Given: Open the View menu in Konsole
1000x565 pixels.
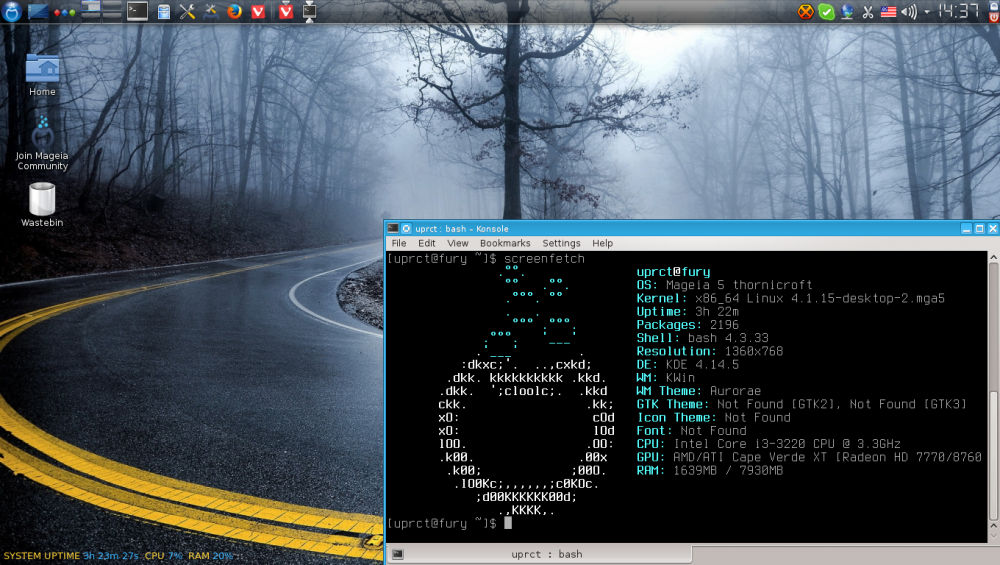Looking at the screenshot, I should click(457, 243).
